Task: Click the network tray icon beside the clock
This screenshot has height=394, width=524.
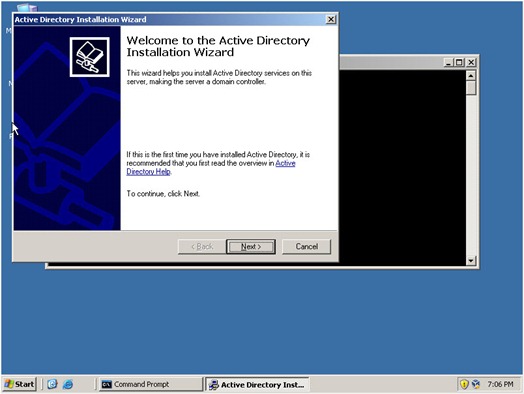Action: (x=476, y=384)
